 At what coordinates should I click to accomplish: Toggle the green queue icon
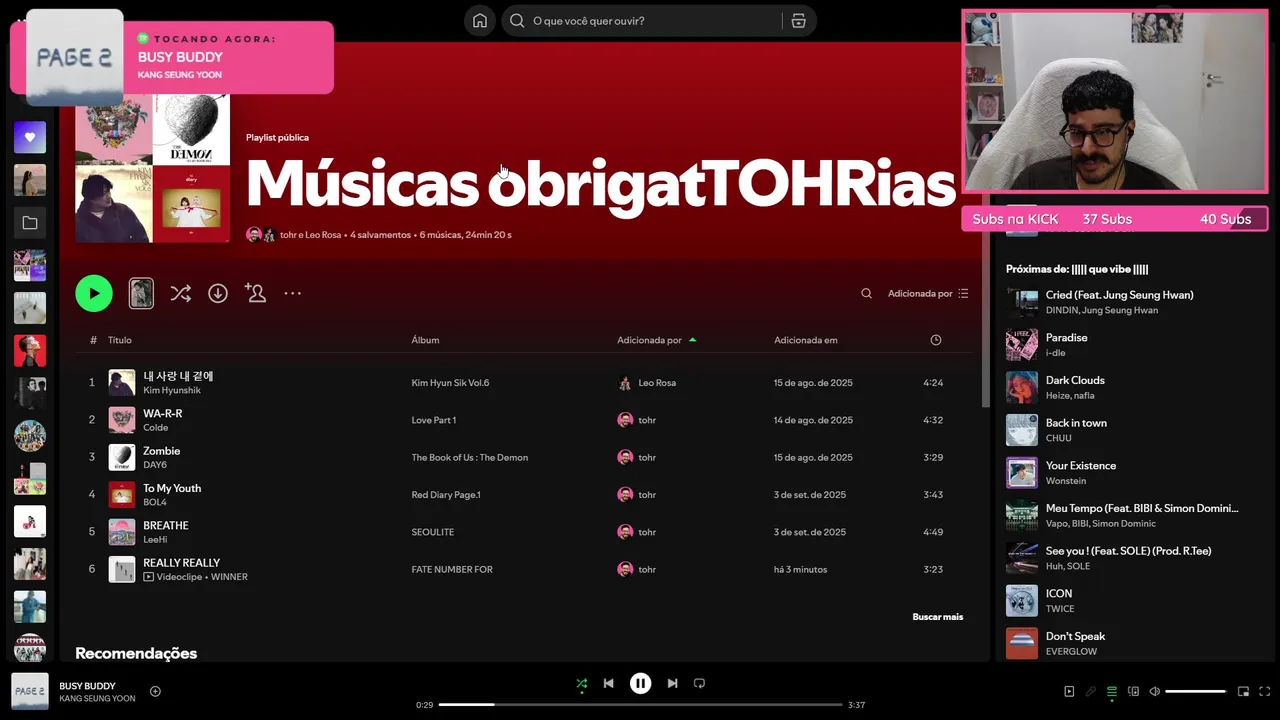point(1111,691)
